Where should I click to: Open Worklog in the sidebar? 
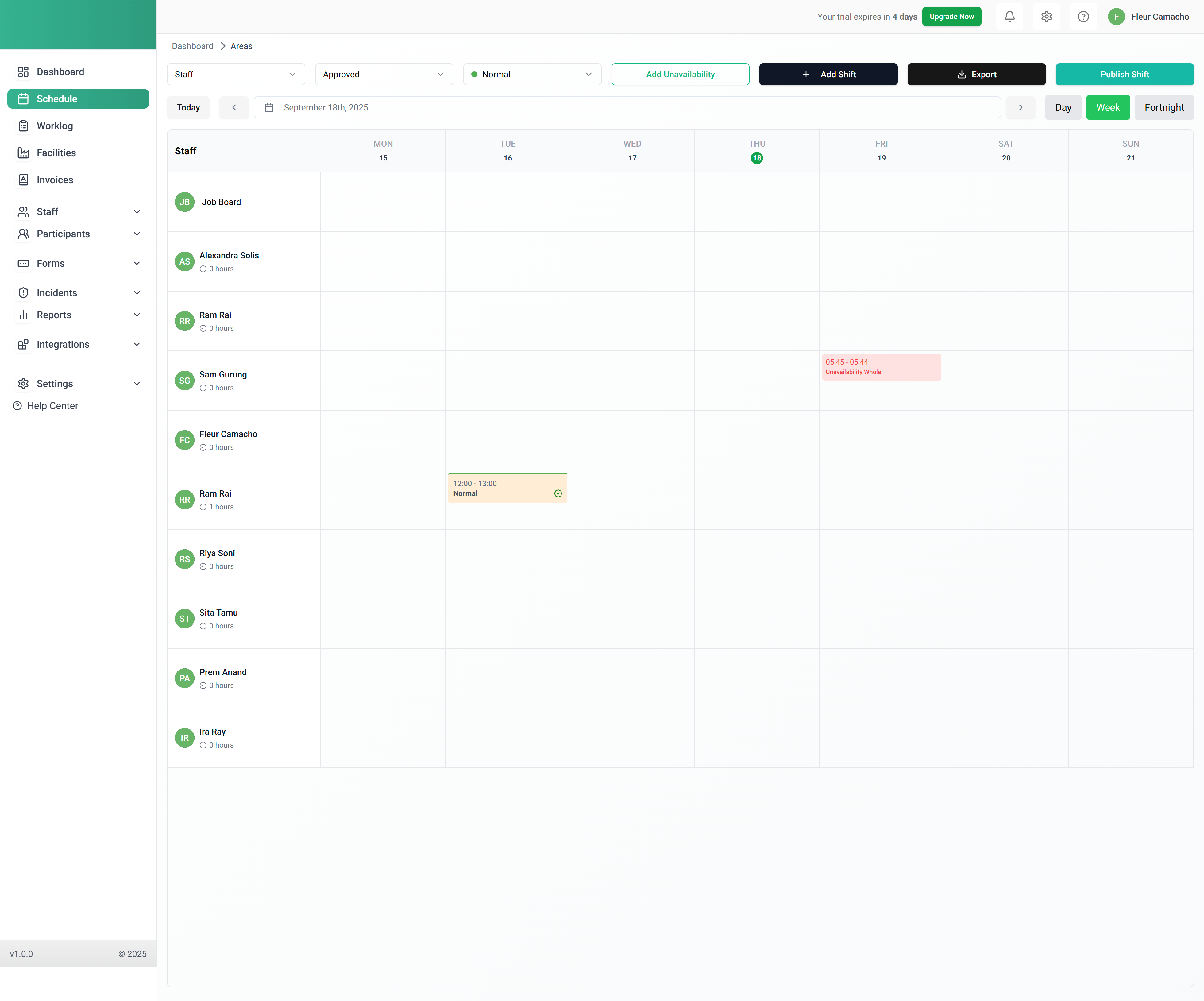click(x=55, y=126)
